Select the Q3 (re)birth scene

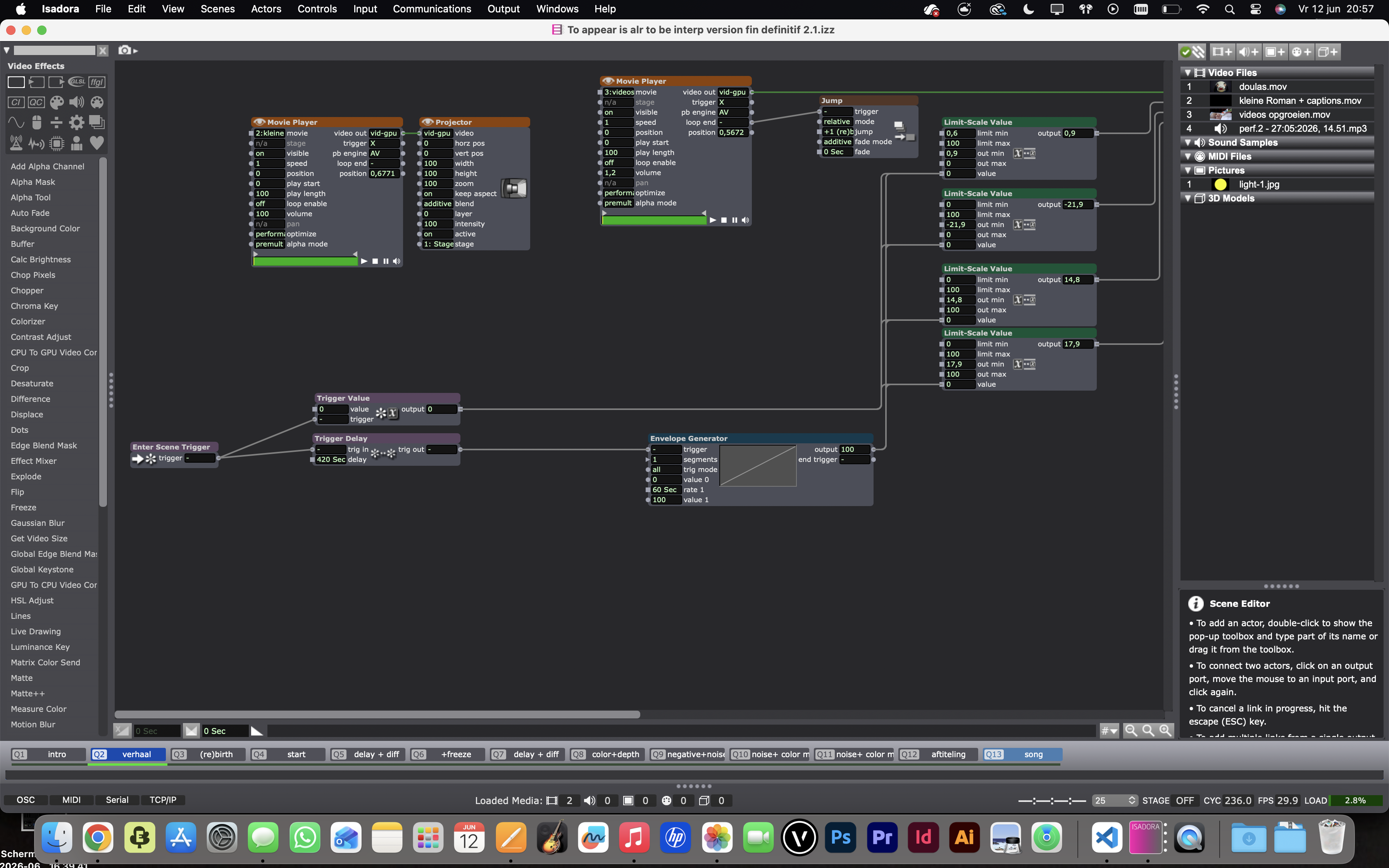[208, 754]
